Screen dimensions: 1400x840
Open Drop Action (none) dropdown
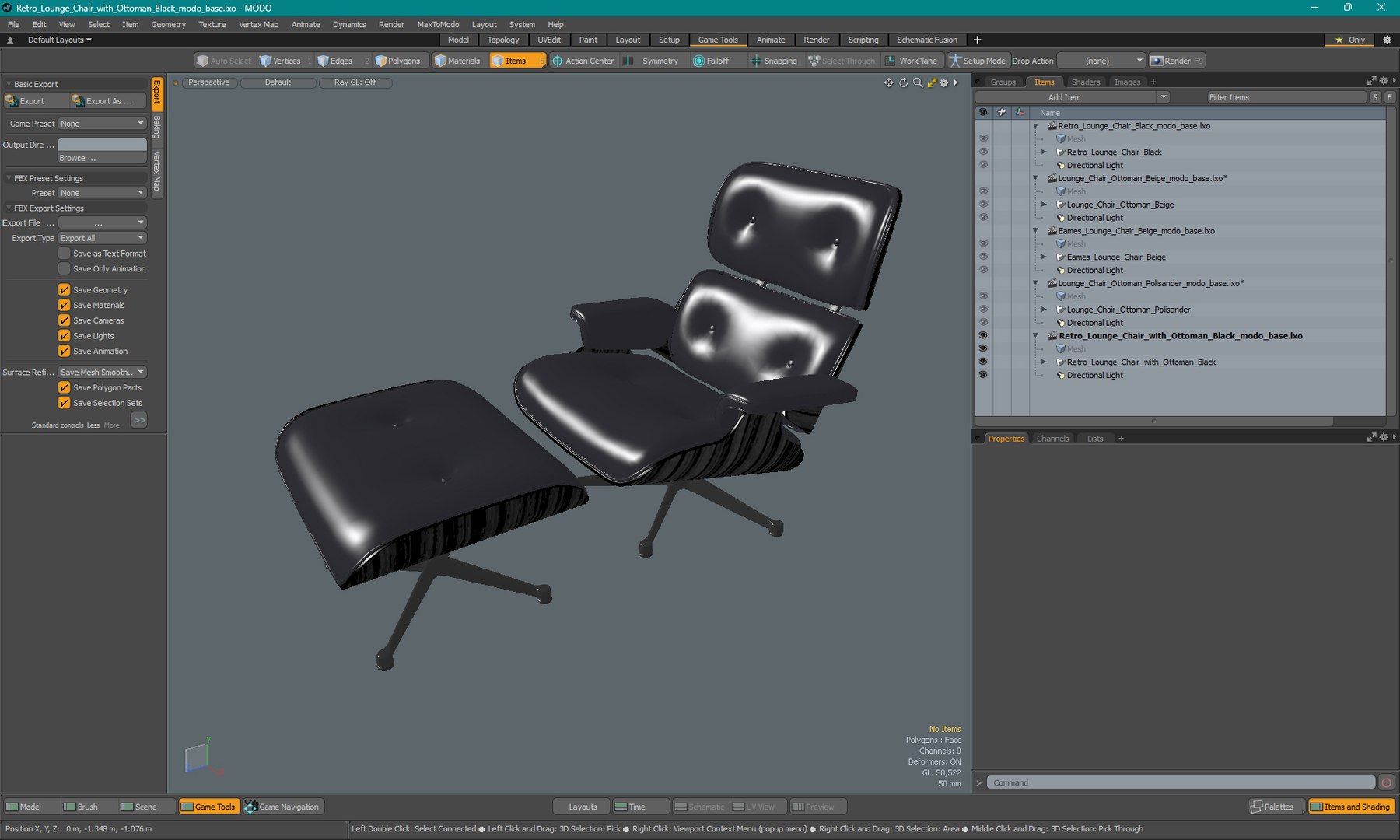[1101, 61]
